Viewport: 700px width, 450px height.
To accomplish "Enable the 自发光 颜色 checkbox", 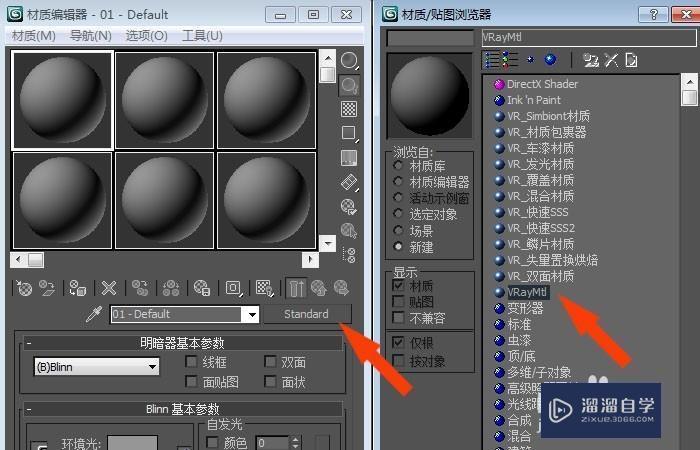I will 212,442.
